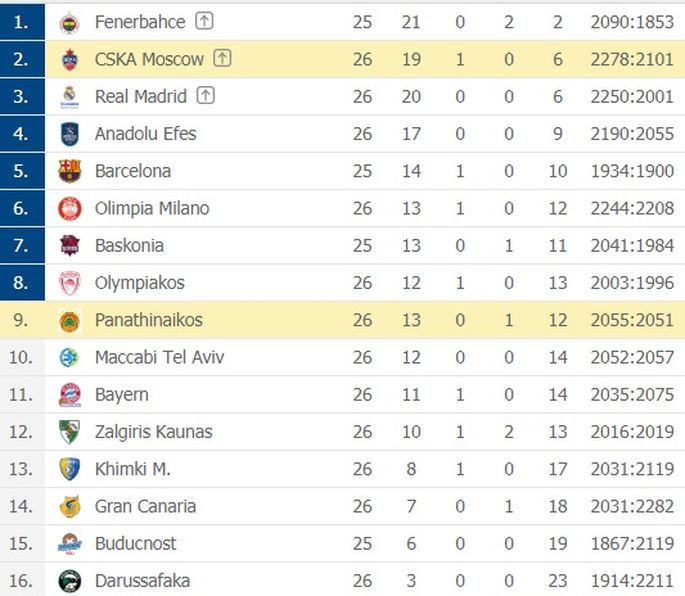This screenshot has width=685, height=596.
Task: Click the Darussafaka team logo
Action: (69, 581)
